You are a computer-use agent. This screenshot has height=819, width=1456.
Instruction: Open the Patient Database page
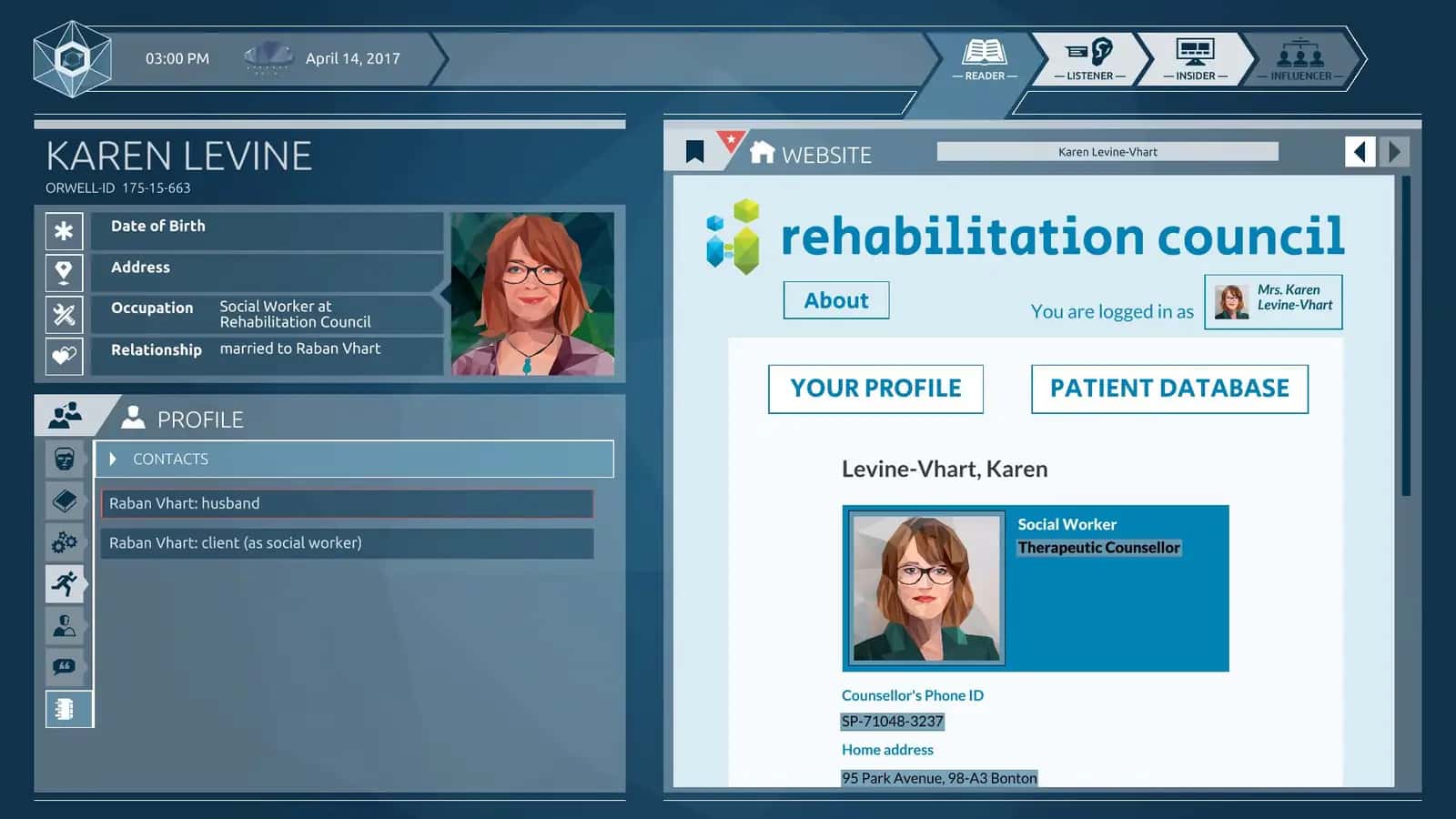coord(1169,389)
